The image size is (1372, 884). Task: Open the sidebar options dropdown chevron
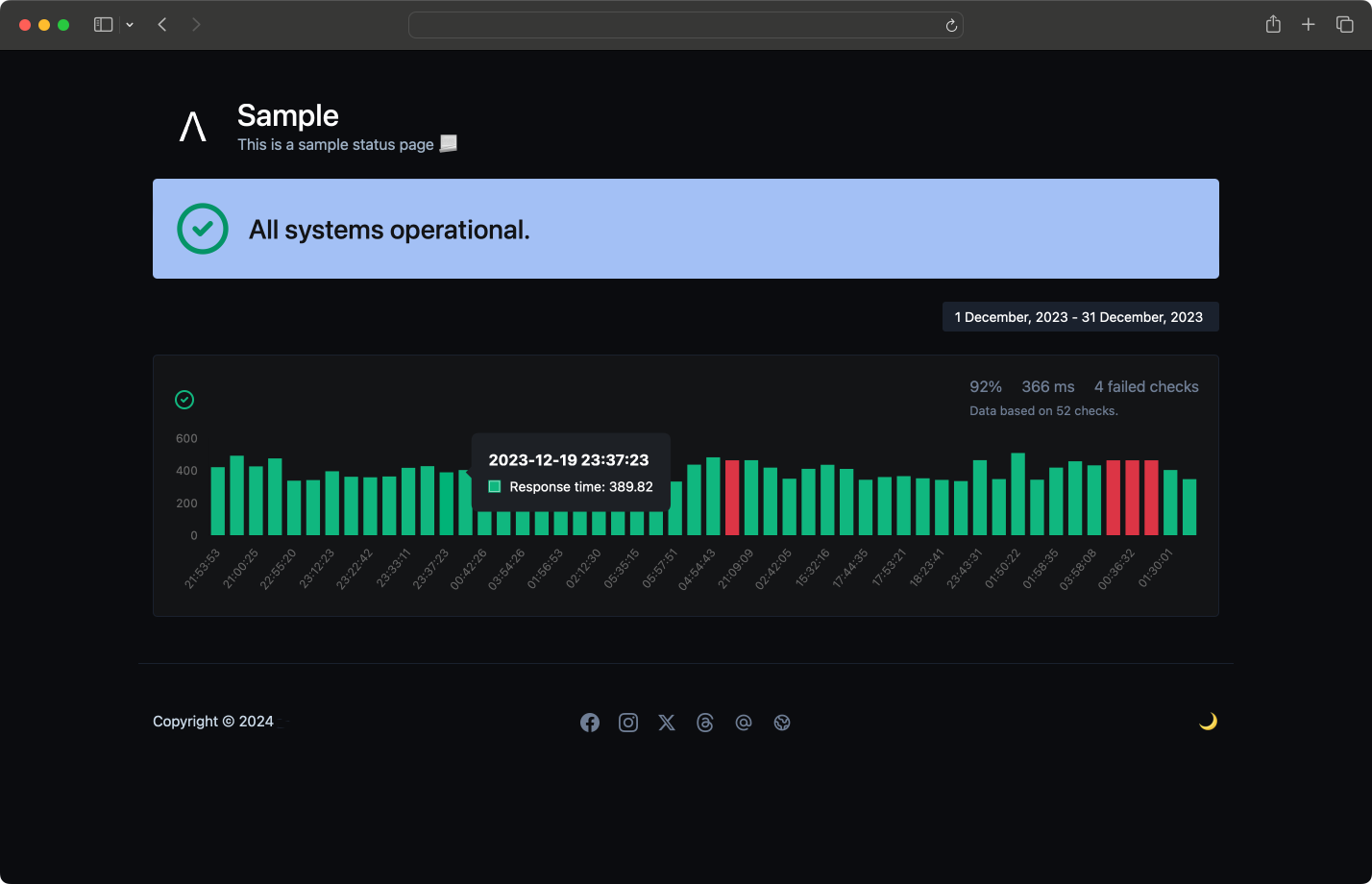click(x=130, y=25)
